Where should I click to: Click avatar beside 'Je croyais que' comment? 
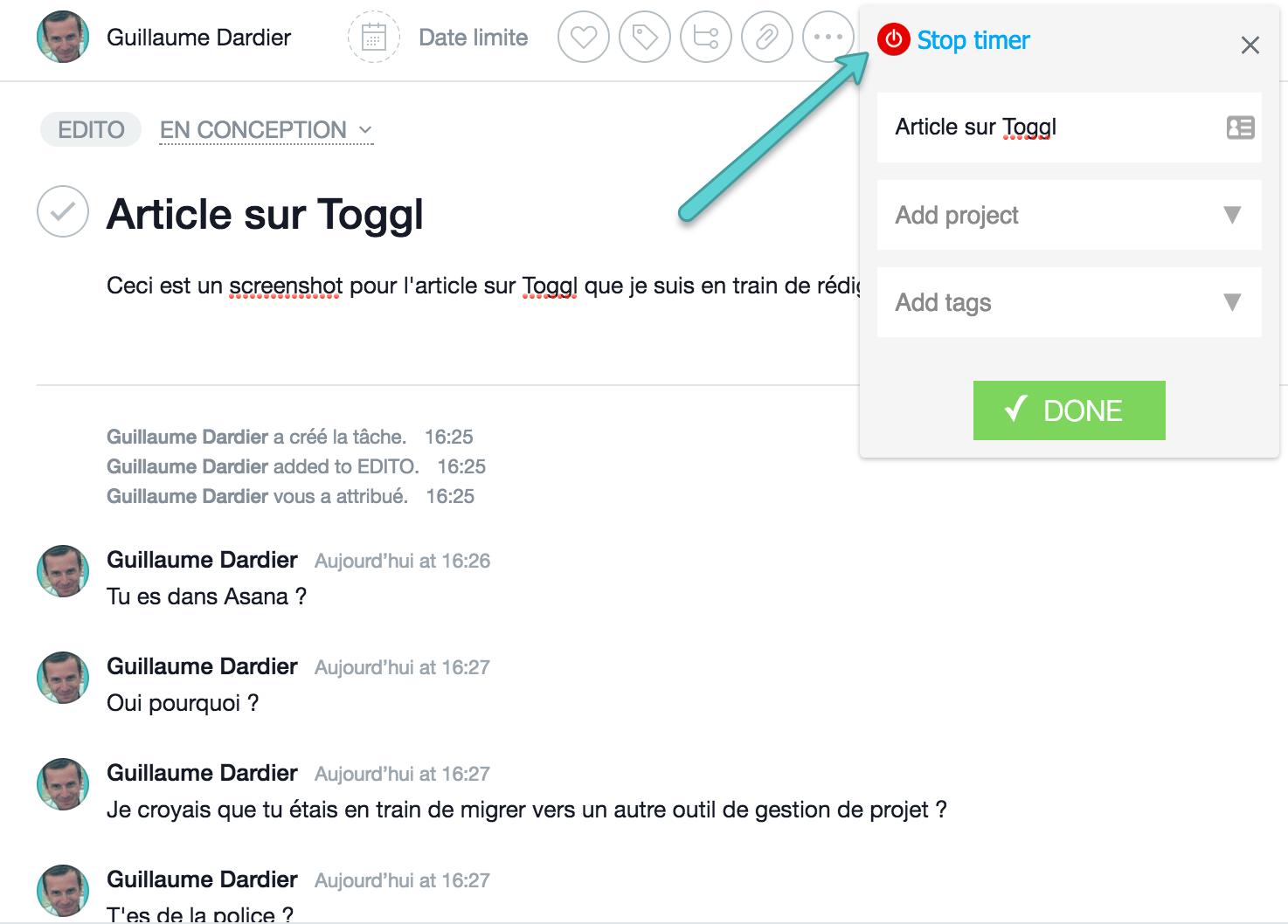63,784
